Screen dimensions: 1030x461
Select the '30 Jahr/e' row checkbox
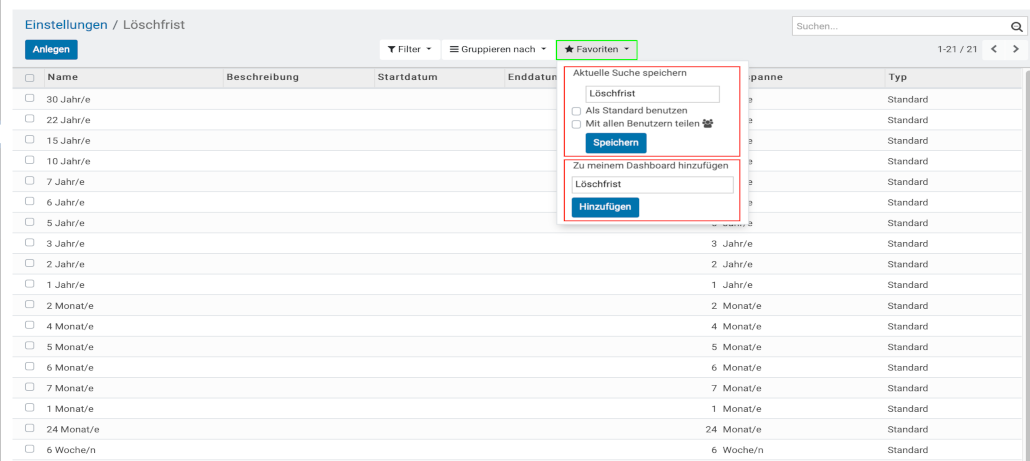coord(30,99)
